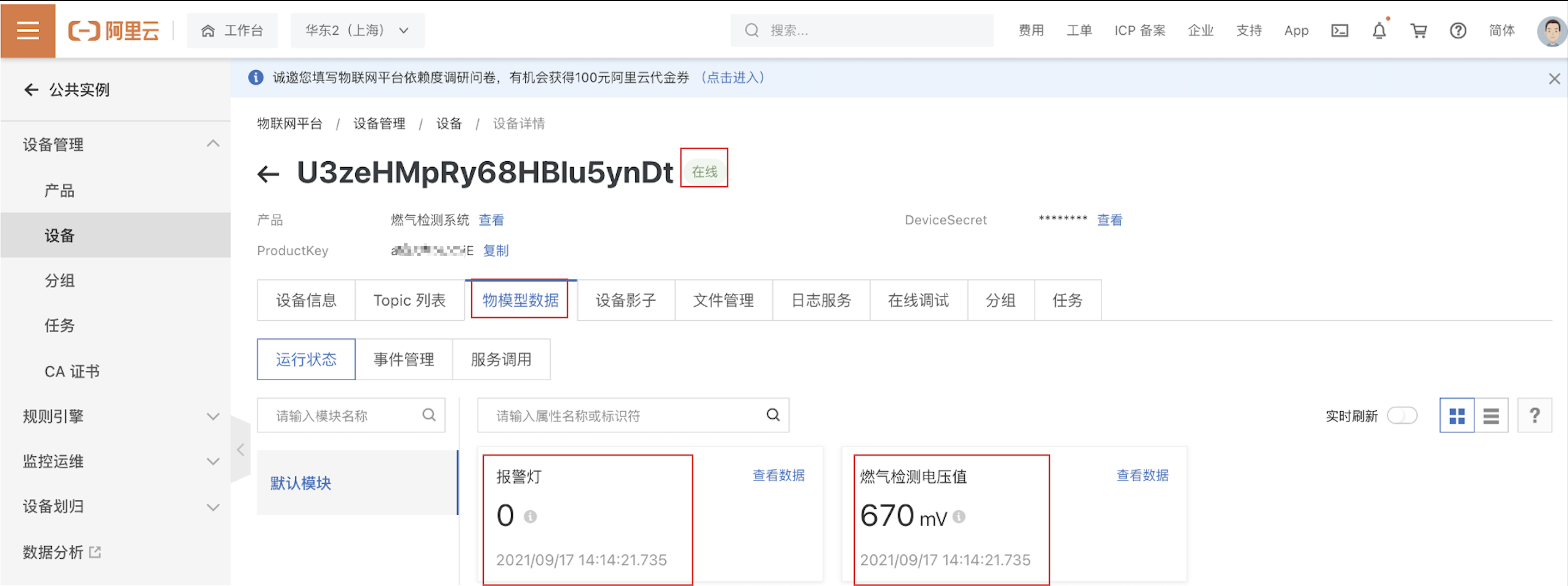This screenshot has height=586, width=1568.
Task: Select the 运行状态 sub-tab
Action: point(306,359)
